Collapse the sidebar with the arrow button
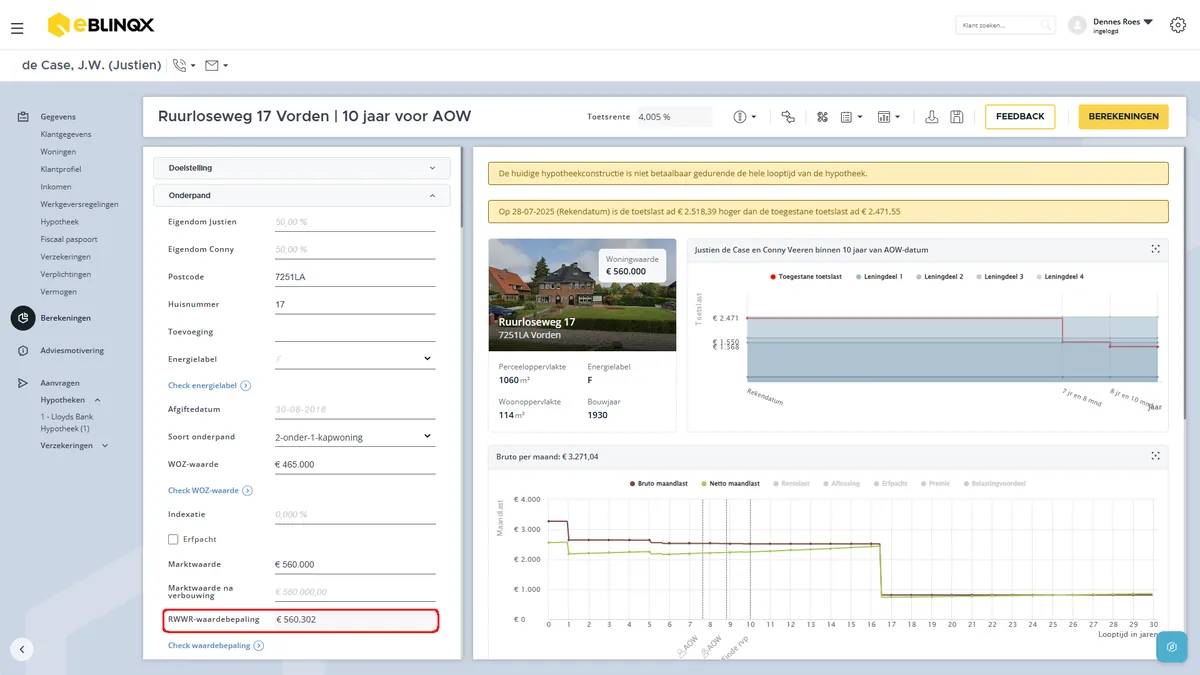The width and height of the screenshot is (1200, 675). [x=22, y=649]
